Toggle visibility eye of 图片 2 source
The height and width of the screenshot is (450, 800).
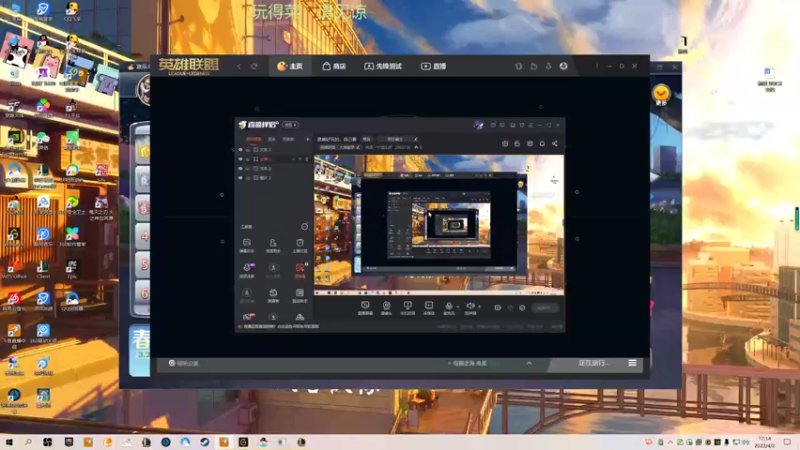click(x=240, y=178)
